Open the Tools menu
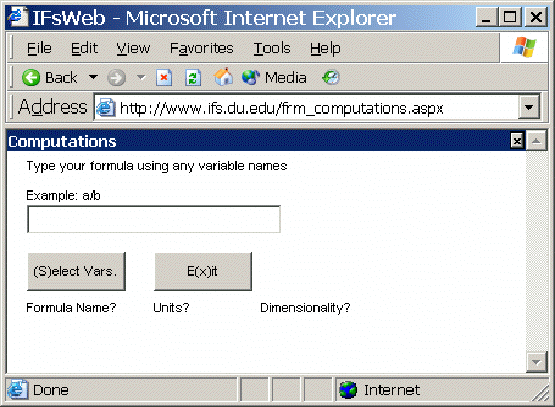The width and height of the screenshot is (555, 407). coord(272,48)
